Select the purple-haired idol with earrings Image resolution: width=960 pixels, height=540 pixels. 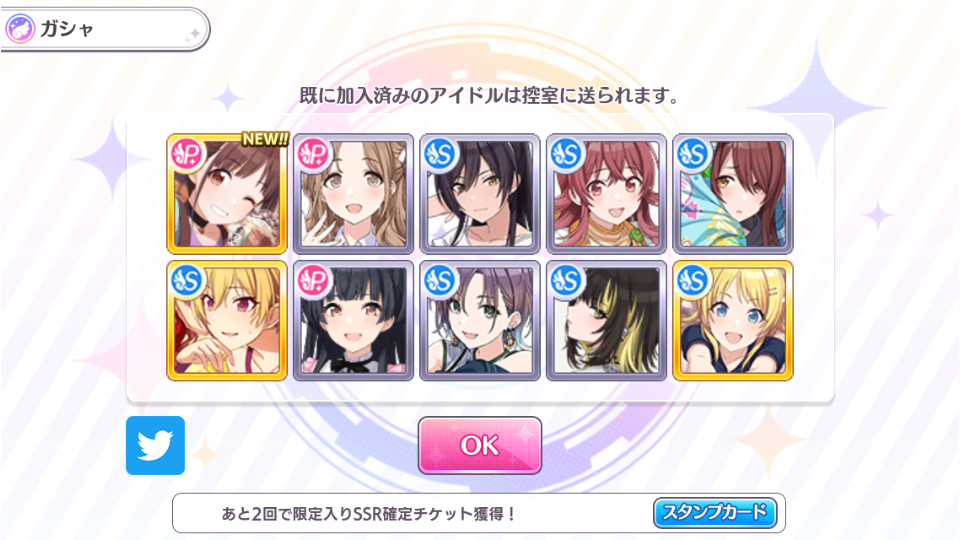pyautogui.click(x=480, y=321)
